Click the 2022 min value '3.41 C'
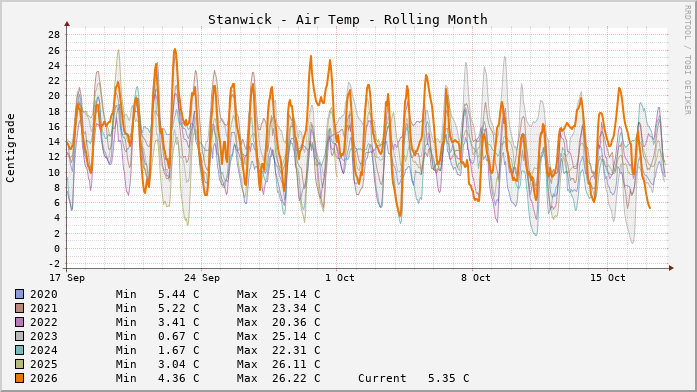This screenshot has width=697, height=392. 179,322
